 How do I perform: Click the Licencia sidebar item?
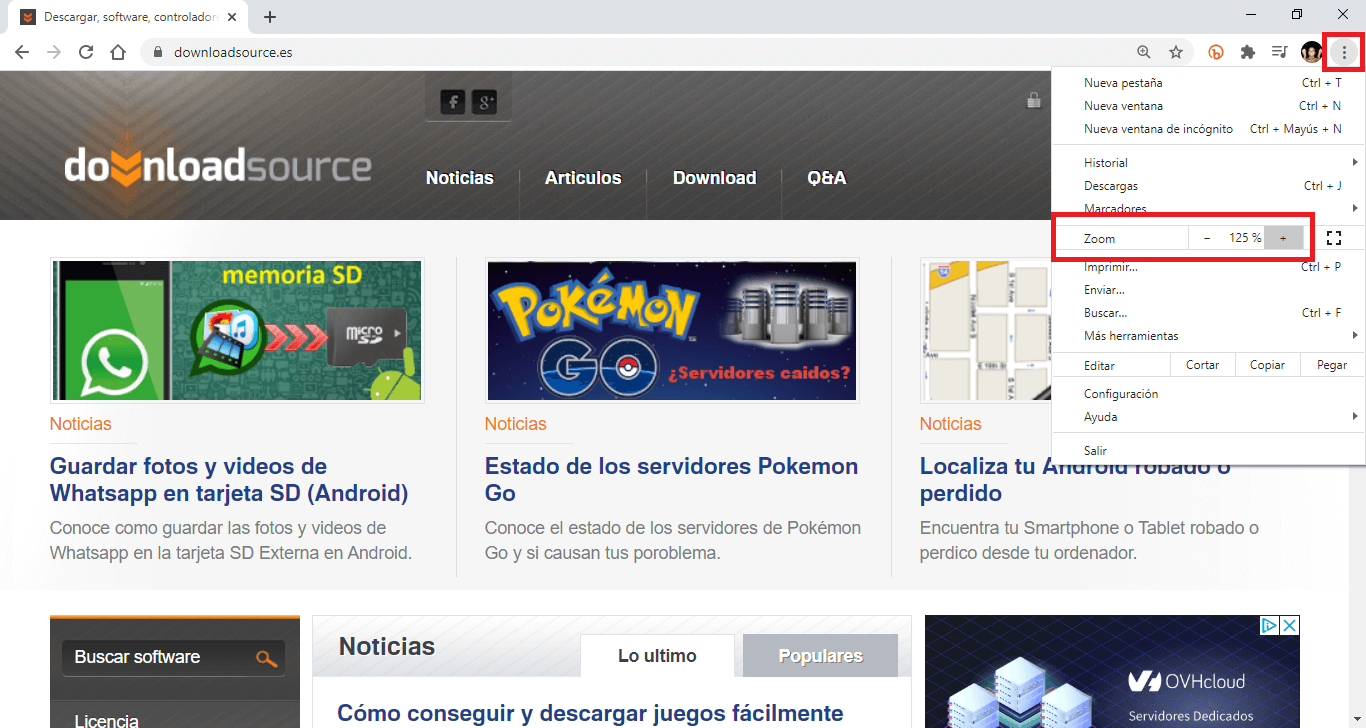pos(107,720)
